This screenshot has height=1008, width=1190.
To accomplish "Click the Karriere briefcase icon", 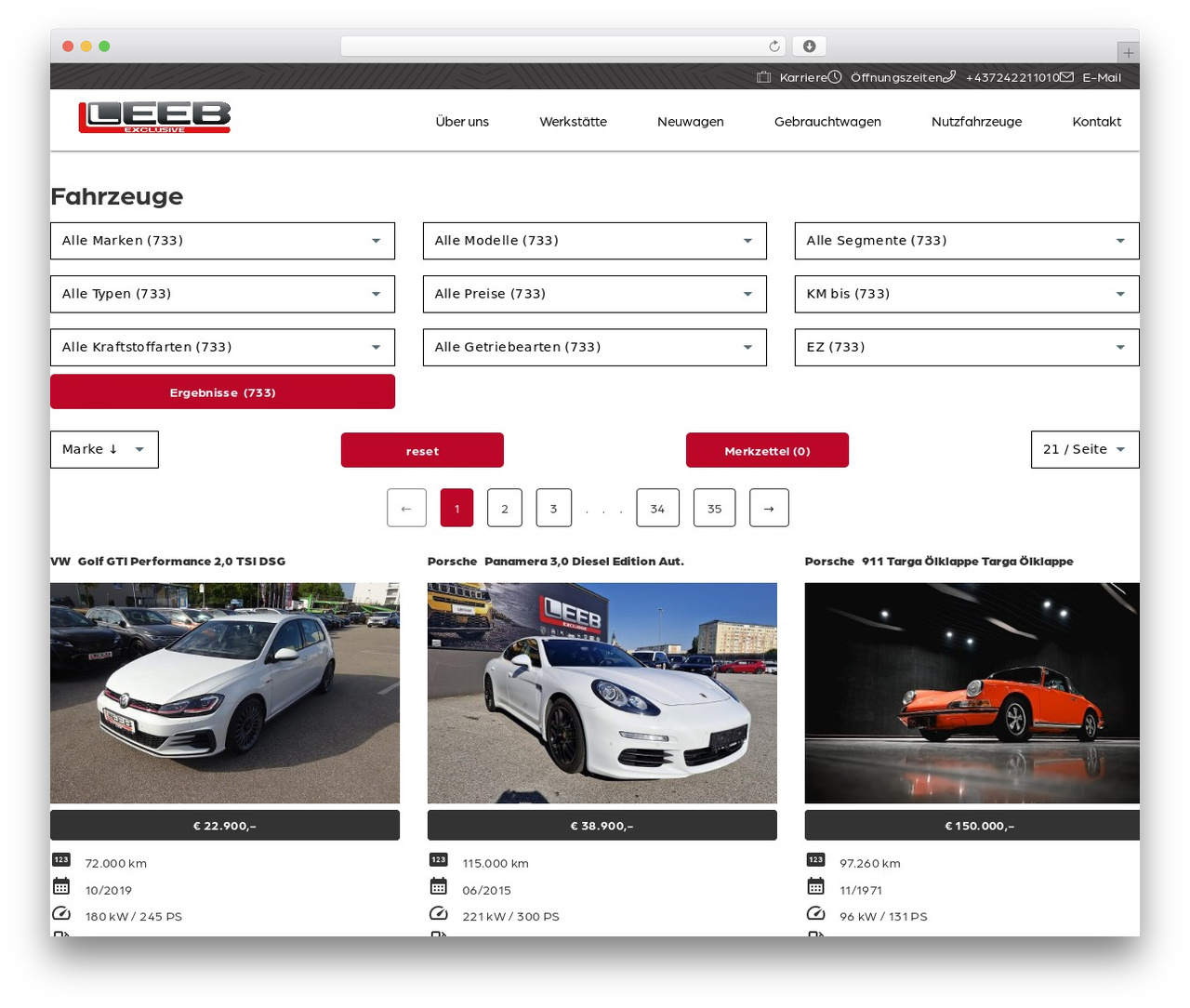I will tap(763, 77).
